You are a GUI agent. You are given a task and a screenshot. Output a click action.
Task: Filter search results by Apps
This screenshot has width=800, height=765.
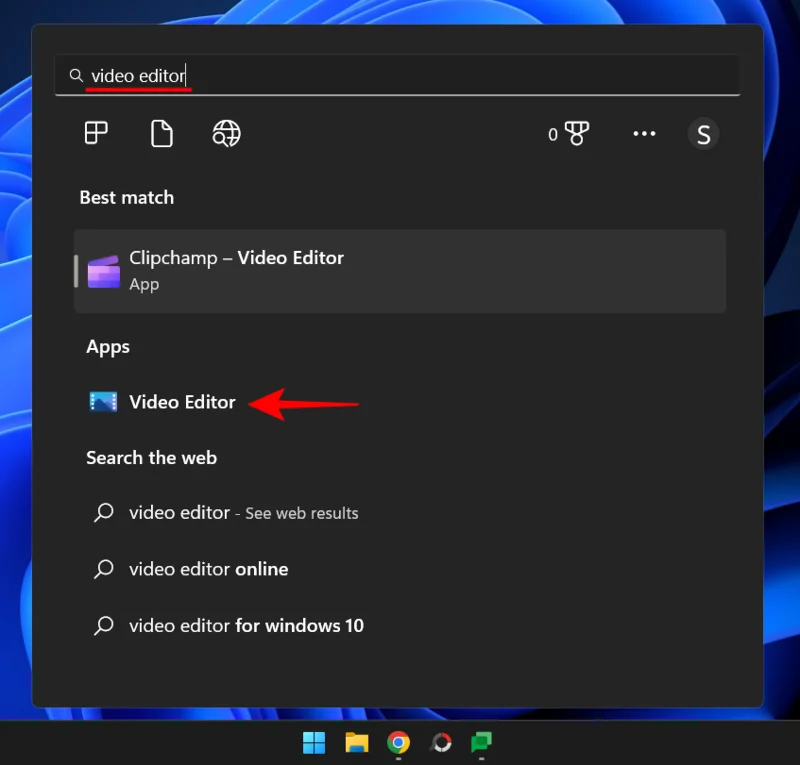coord(94,133)
